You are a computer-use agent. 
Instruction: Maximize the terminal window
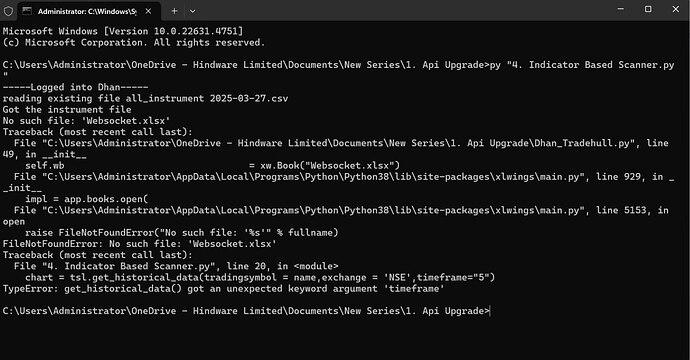648,9
